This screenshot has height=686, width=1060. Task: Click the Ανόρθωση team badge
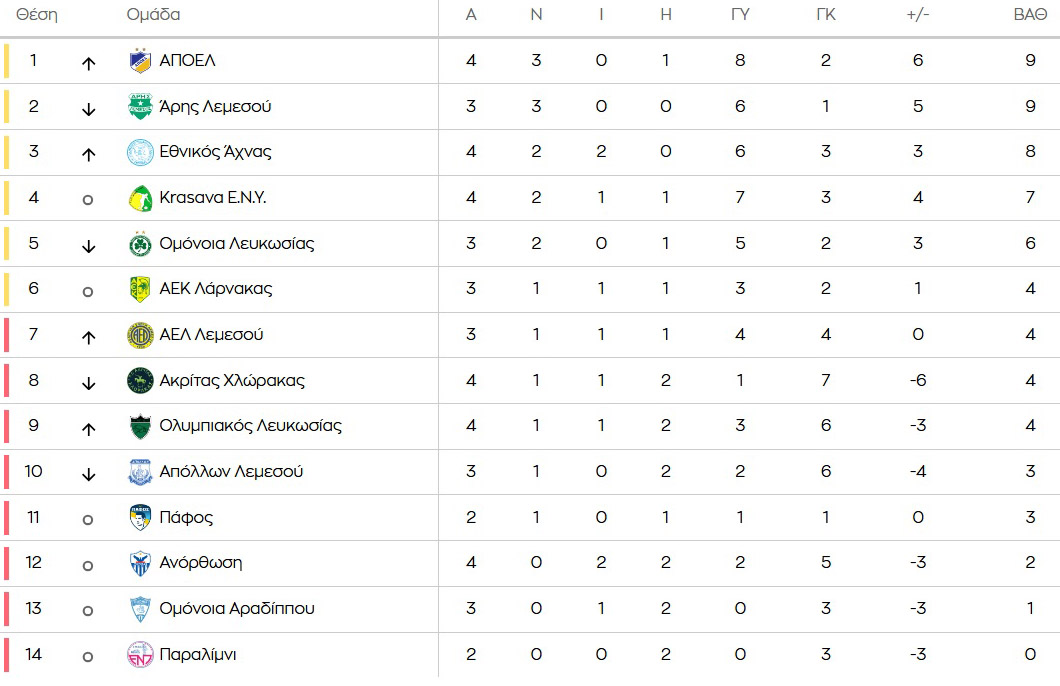[x=140, y=563]
